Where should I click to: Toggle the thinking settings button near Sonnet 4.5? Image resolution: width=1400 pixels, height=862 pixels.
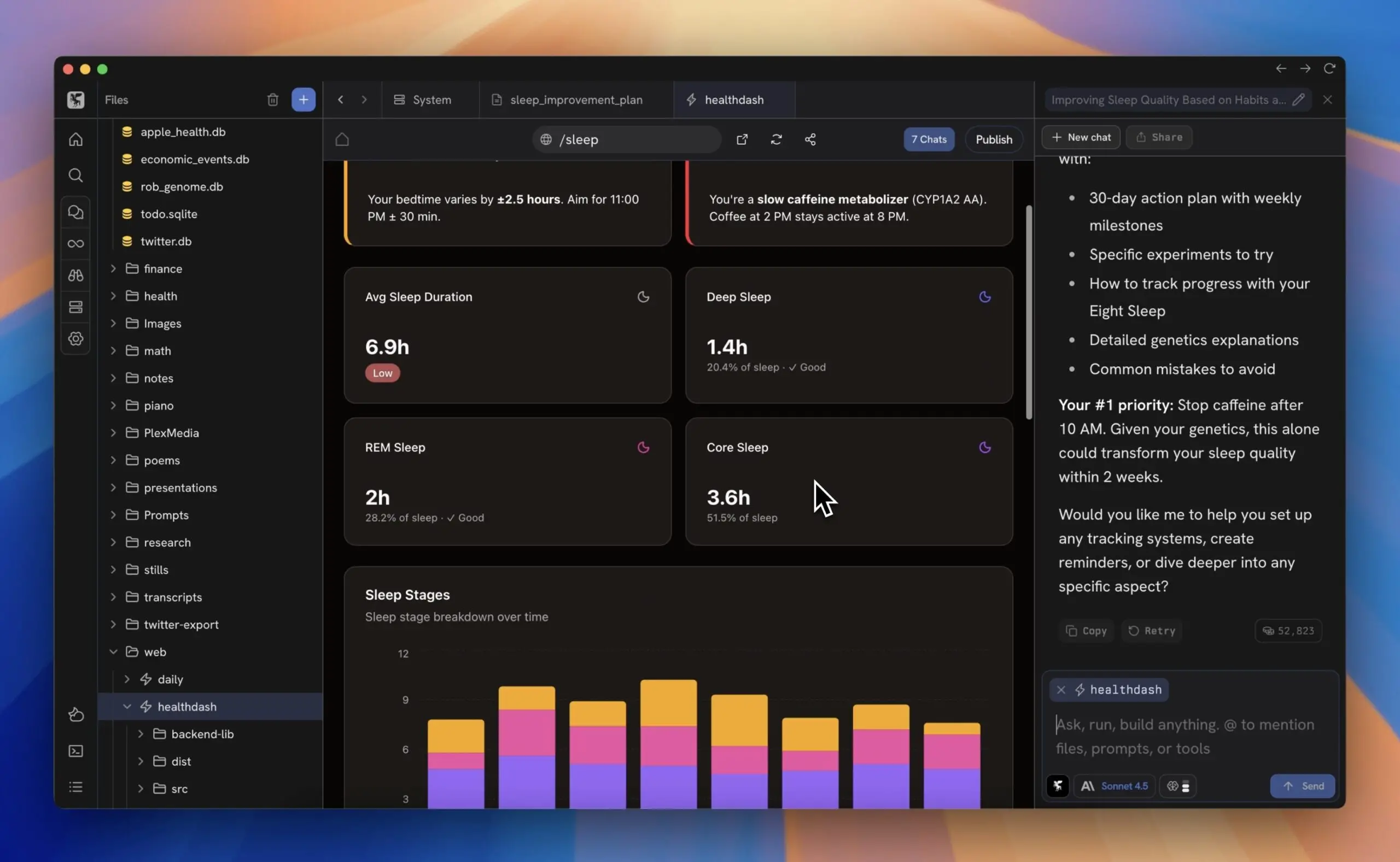click(1178, 786)
